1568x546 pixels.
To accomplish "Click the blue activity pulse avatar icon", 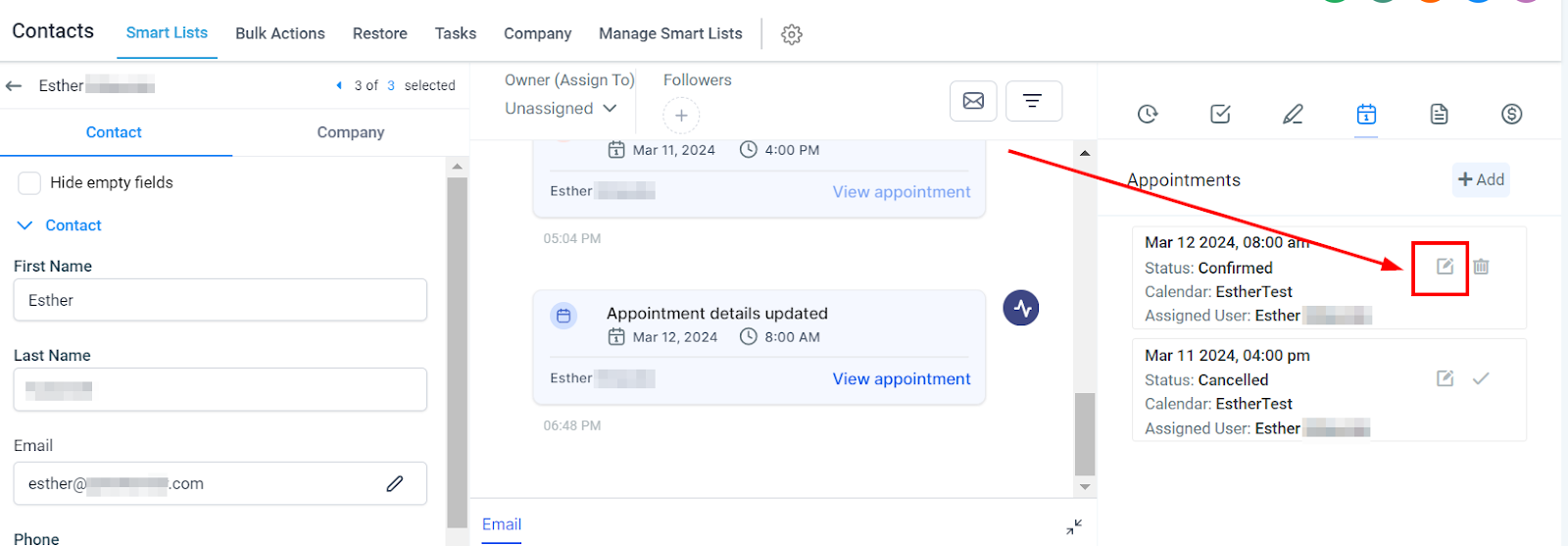I will [1021, 309].
